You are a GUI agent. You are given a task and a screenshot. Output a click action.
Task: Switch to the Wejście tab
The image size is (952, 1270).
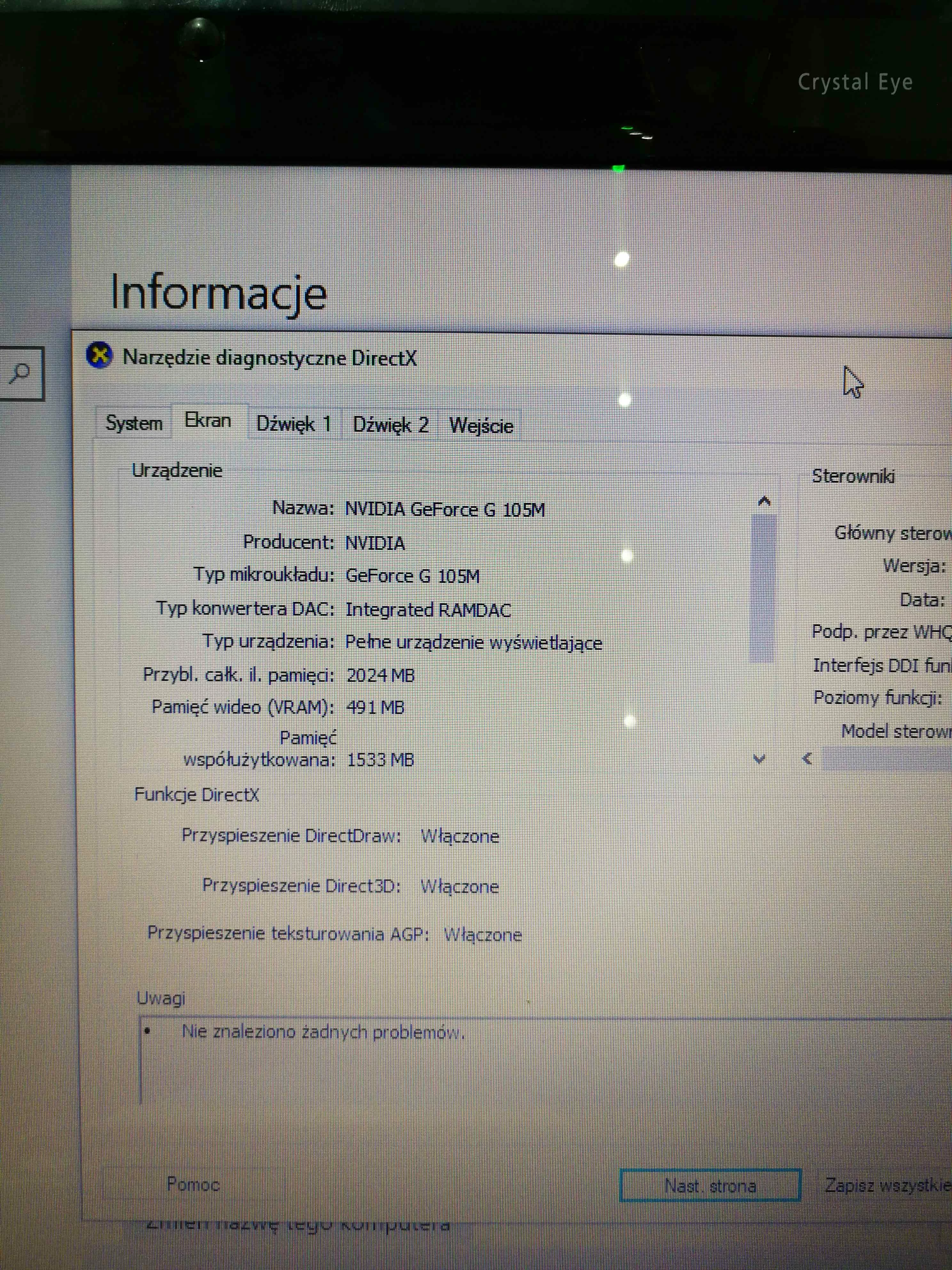(481, 426)
